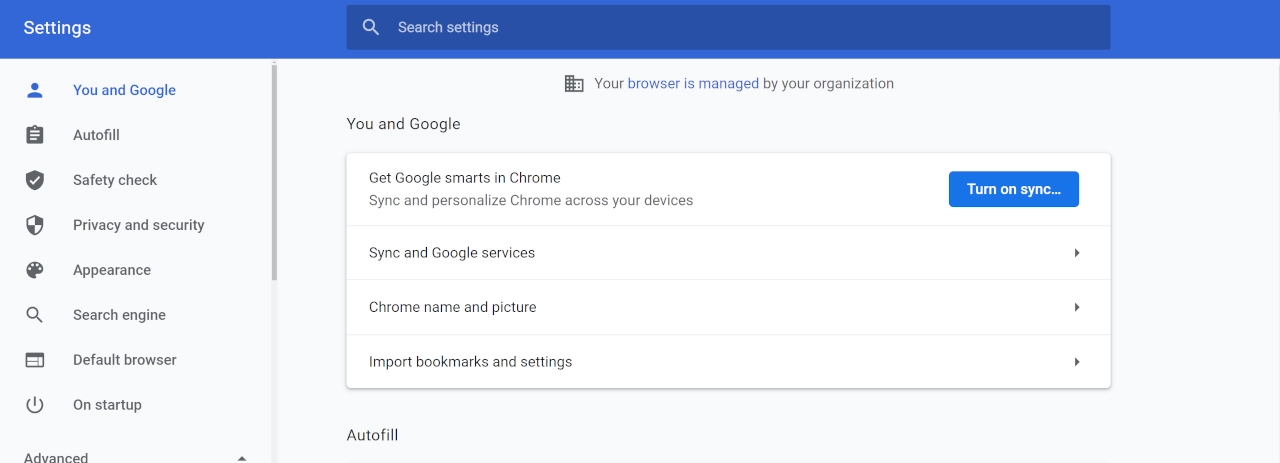Viewport: 1280px width, 463px height.
Task: Click the Privacy and security shield icon
Action: pyautogui.click(x=35, y=225)
